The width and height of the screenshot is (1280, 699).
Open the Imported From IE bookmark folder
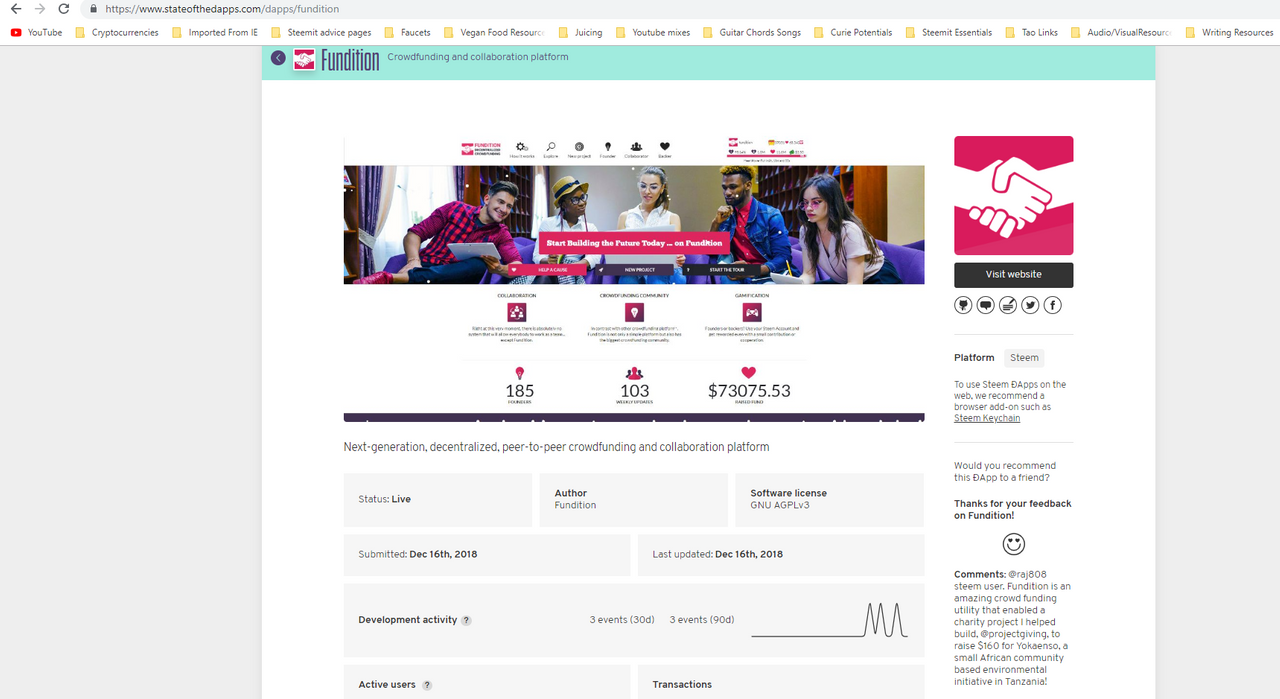[215, 32]
